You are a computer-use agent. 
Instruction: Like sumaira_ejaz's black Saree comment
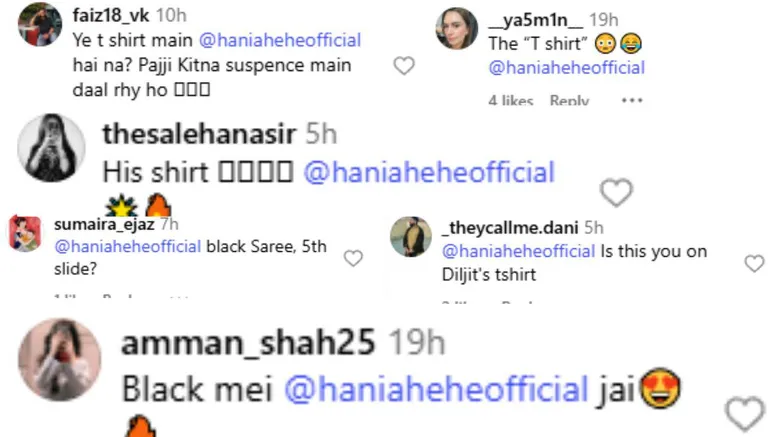click(x=353, y=258)
